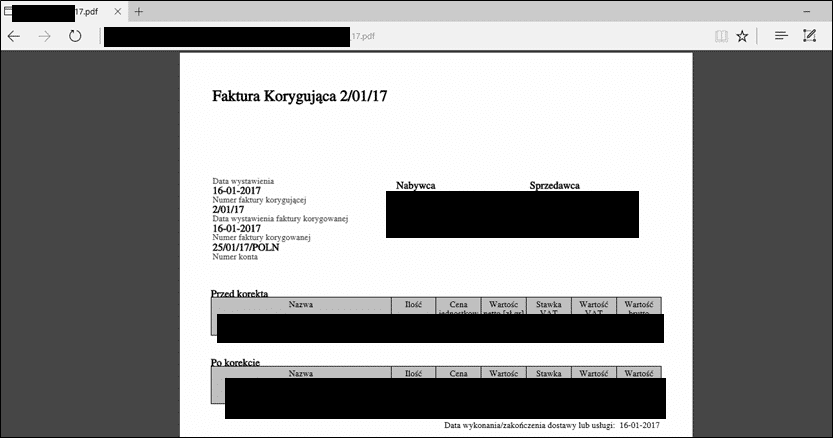
Task: Click value 2/01/17 under Numer faktury korygującej
Action: [x=228, y=210]
